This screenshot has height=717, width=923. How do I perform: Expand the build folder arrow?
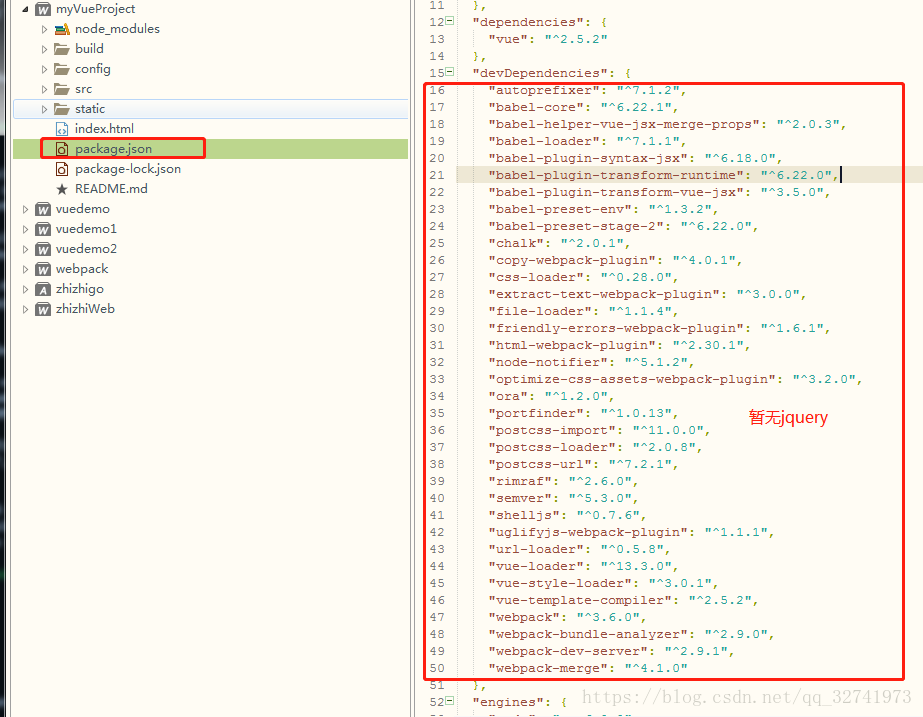coord(44,49)
